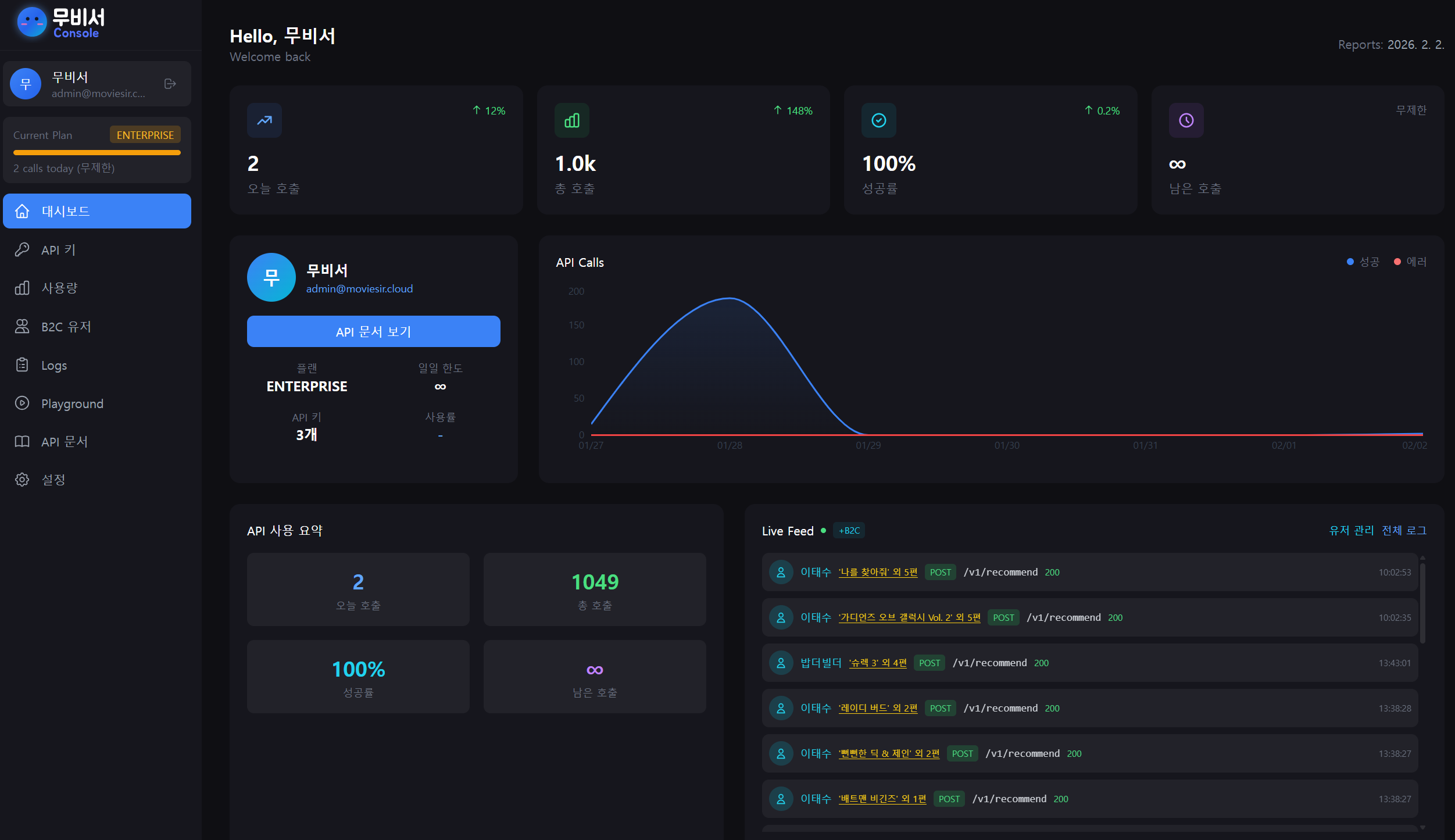
Task: Toggle the 에러 legend in API Calls chart
Action: [x=1410, y=262]
